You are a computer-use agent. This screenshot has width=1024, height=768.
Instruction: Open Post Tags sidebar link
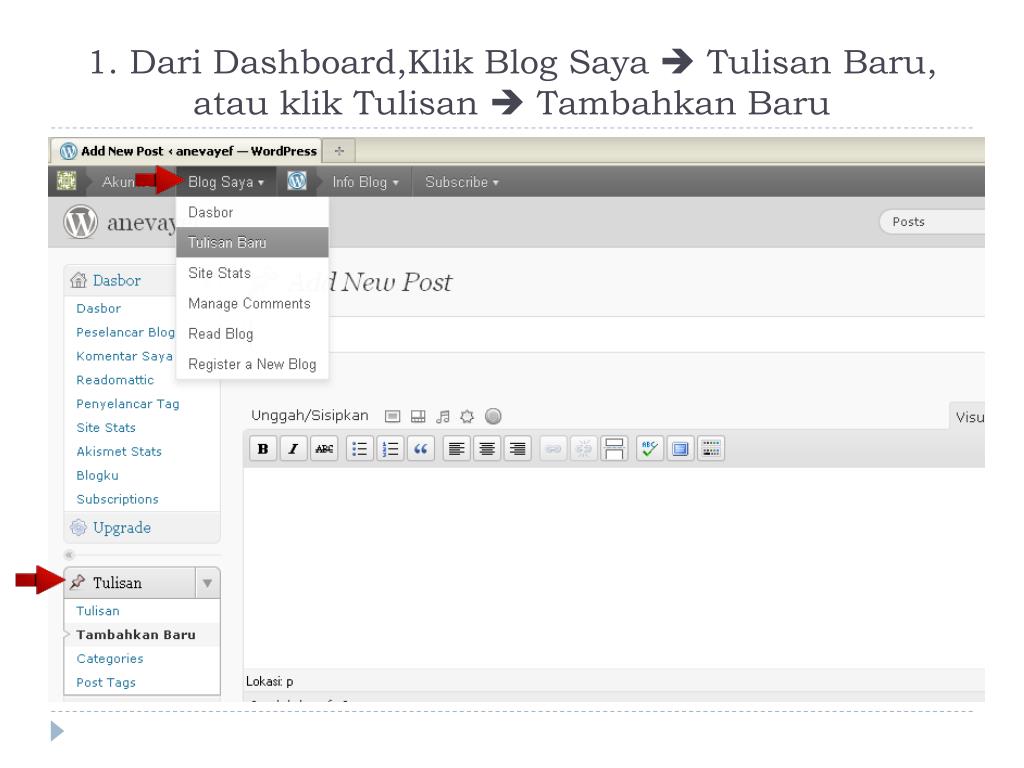click(106, 682)
